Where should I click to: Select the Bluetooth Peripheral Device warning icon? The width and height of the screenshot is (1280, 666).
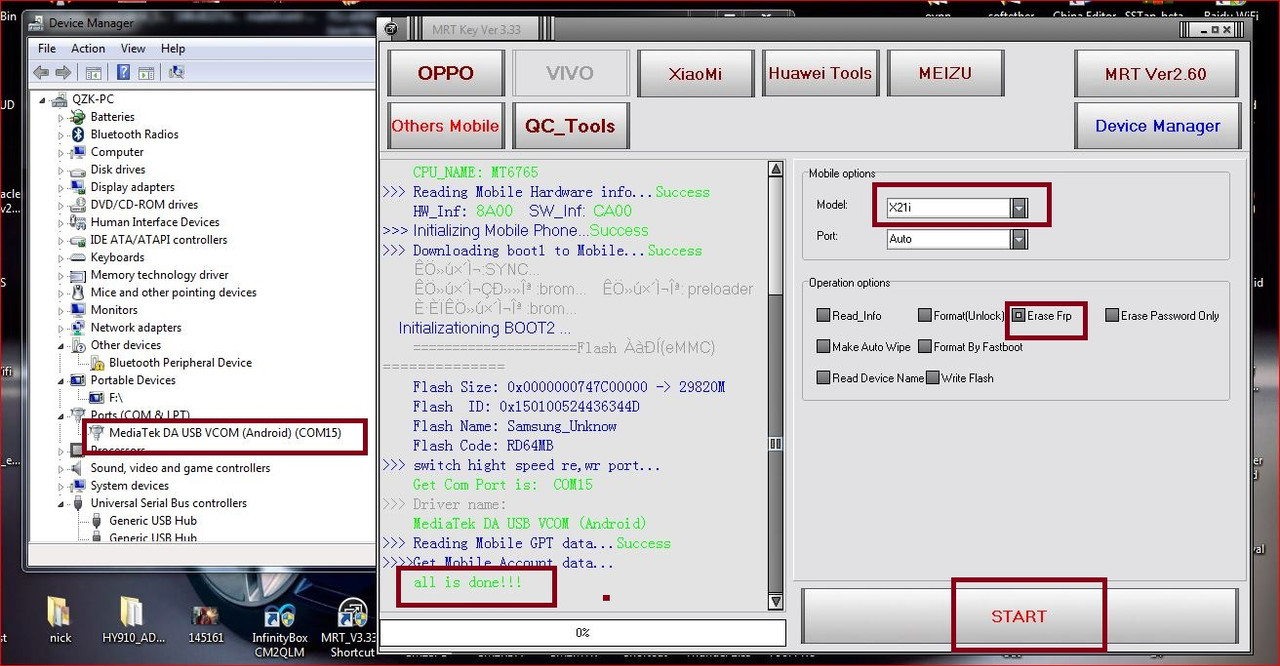[97, 363]
